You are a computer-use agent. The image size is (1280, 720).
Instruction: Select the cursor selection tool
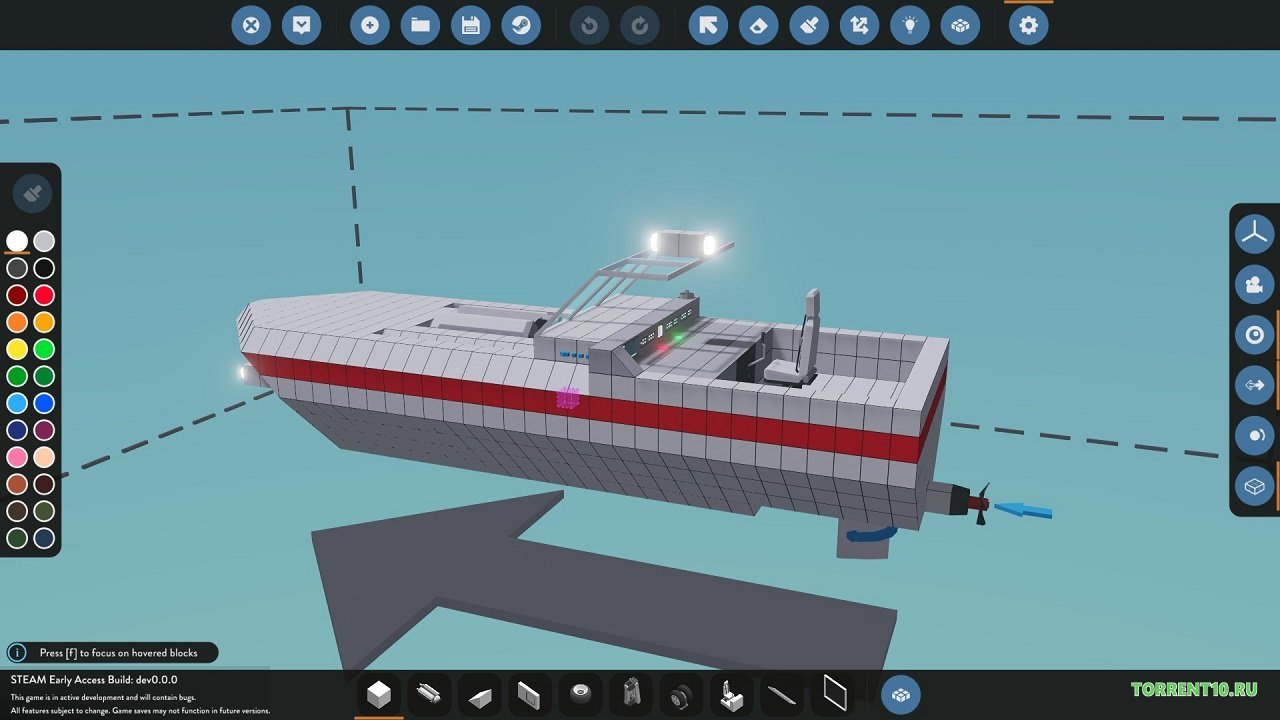tap(708, 26)
